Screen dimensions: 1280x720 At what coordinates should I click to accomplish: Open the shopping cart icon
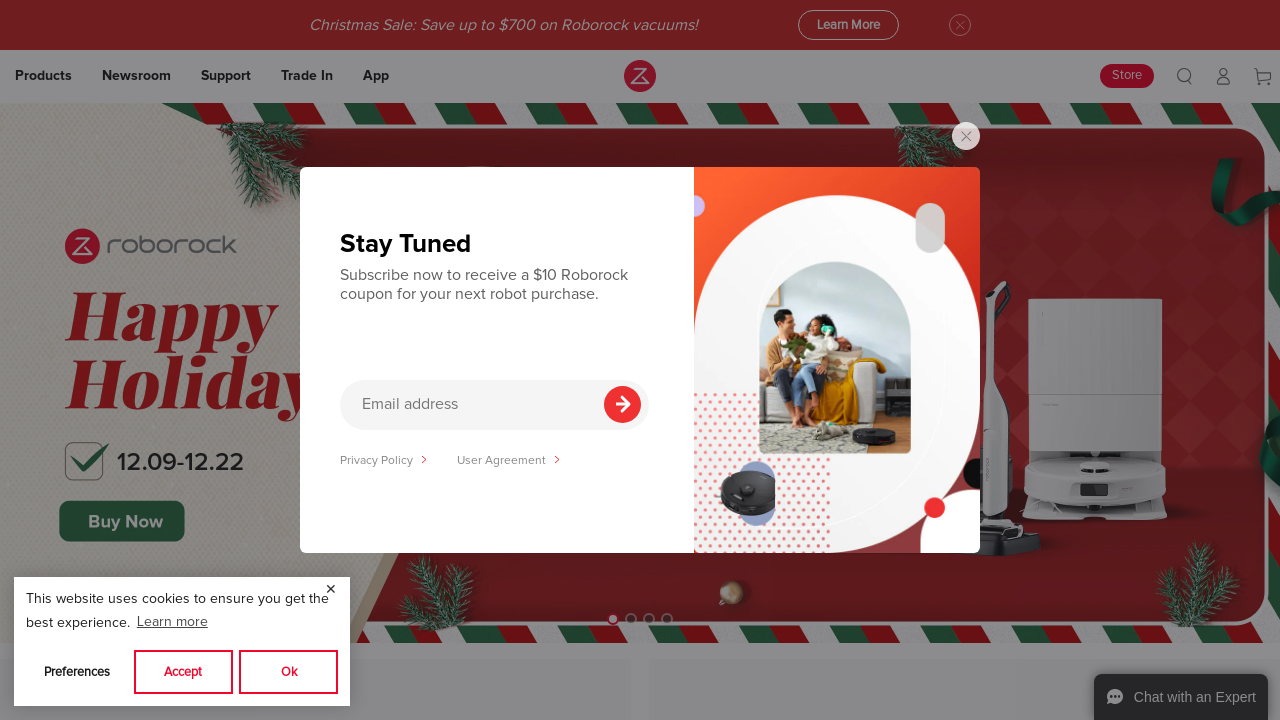[x=1263, y=76]
